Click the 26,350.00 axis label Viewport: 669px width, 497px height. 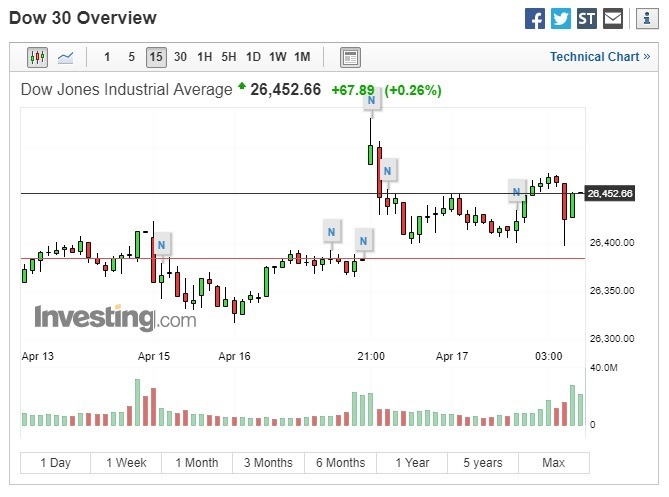click(x=612, y=291)
